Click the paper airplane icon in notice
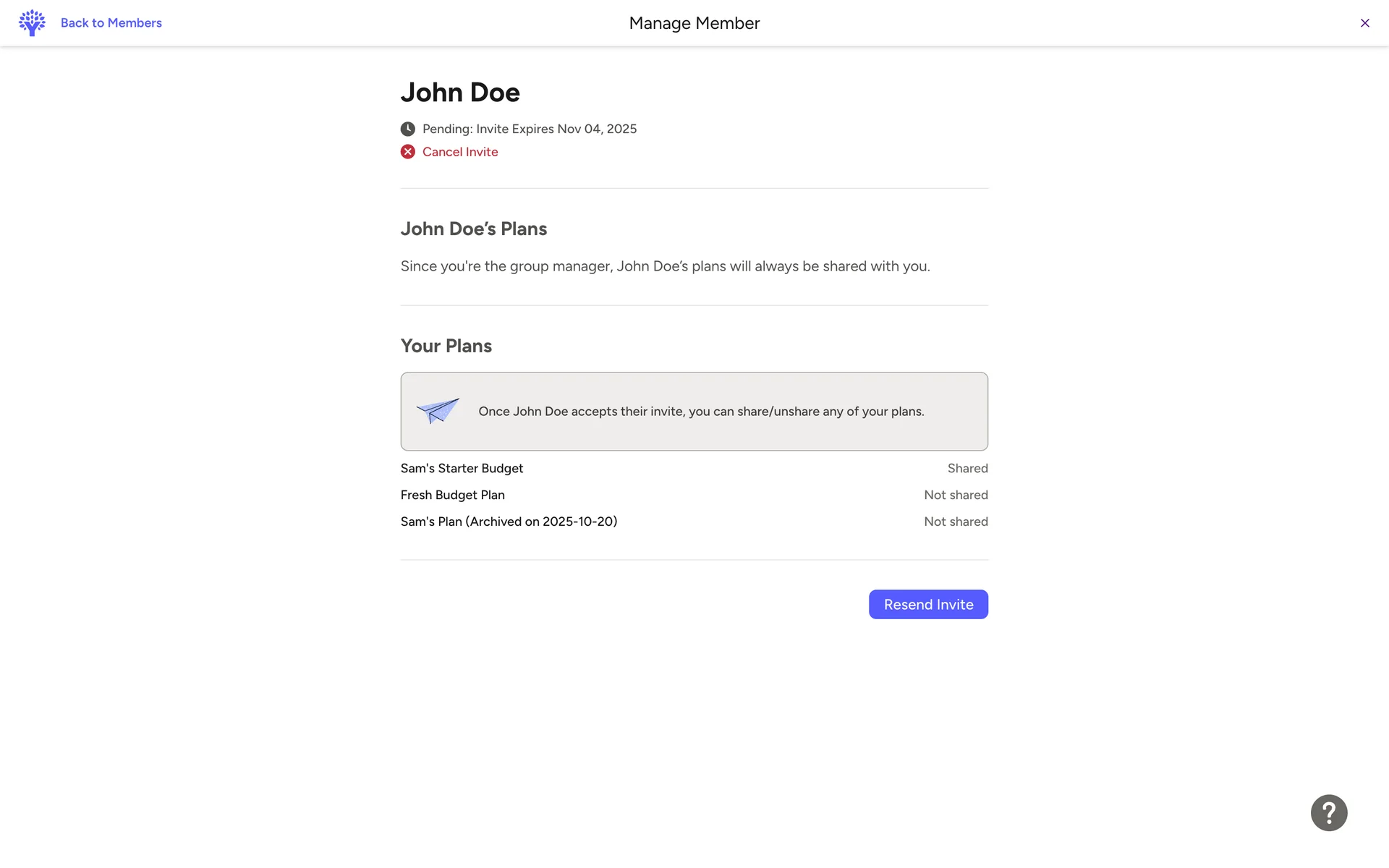1389x868 pixels. [x=438, y=411]
